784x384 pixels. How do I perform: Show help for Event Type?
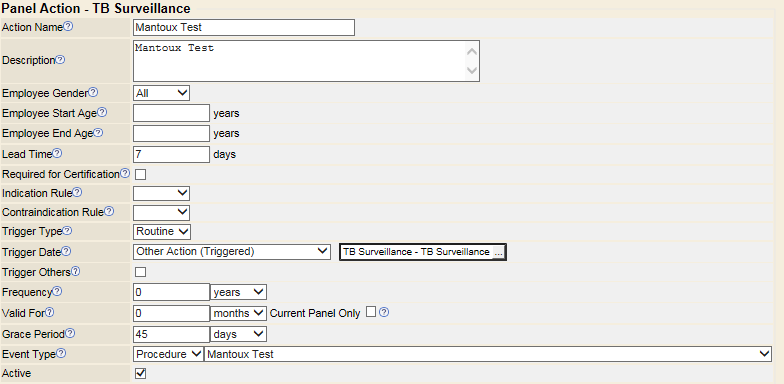[61, 354]
